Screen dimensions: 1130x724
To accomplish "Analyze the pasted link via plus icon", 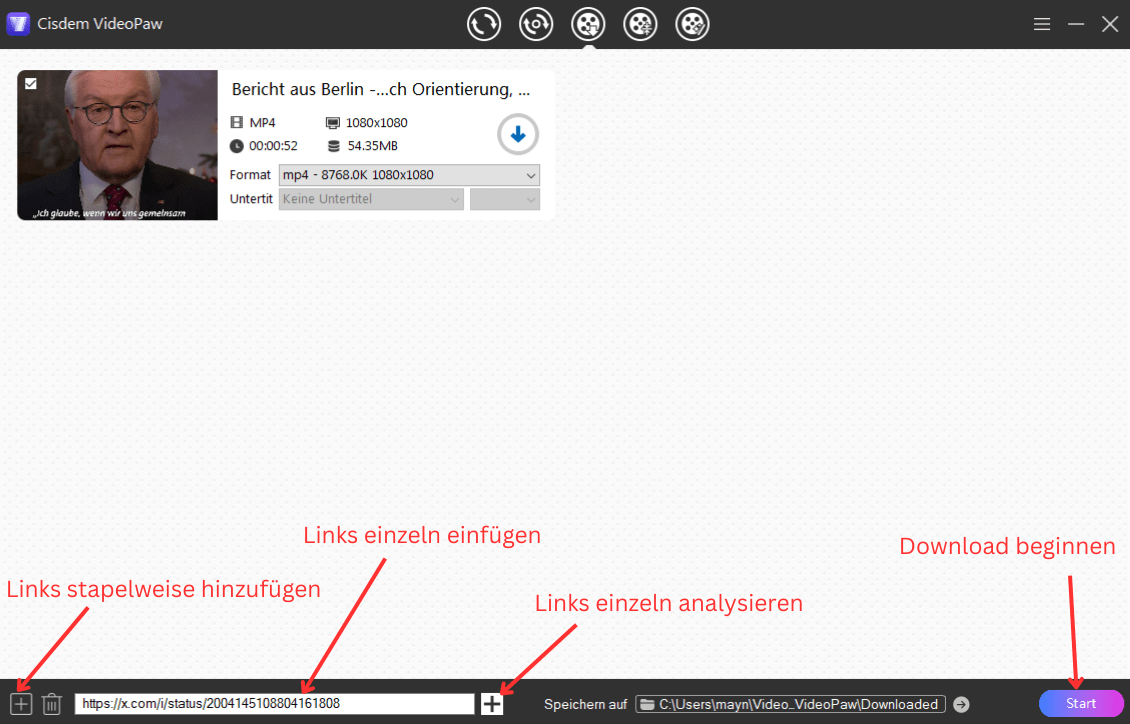I will (491, 703).
